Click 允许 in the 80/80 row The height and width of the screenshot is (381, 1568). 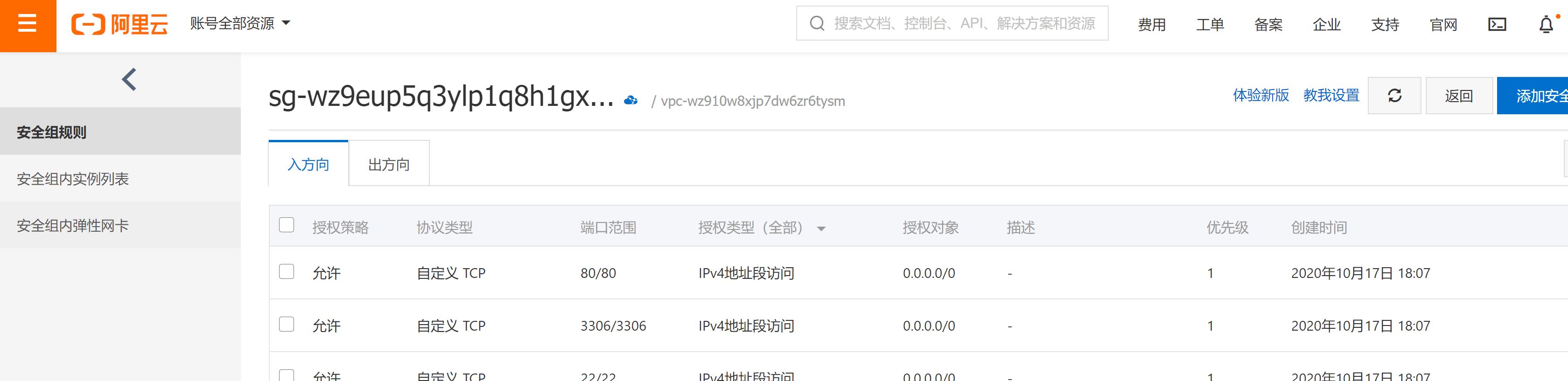click(326, 273)
